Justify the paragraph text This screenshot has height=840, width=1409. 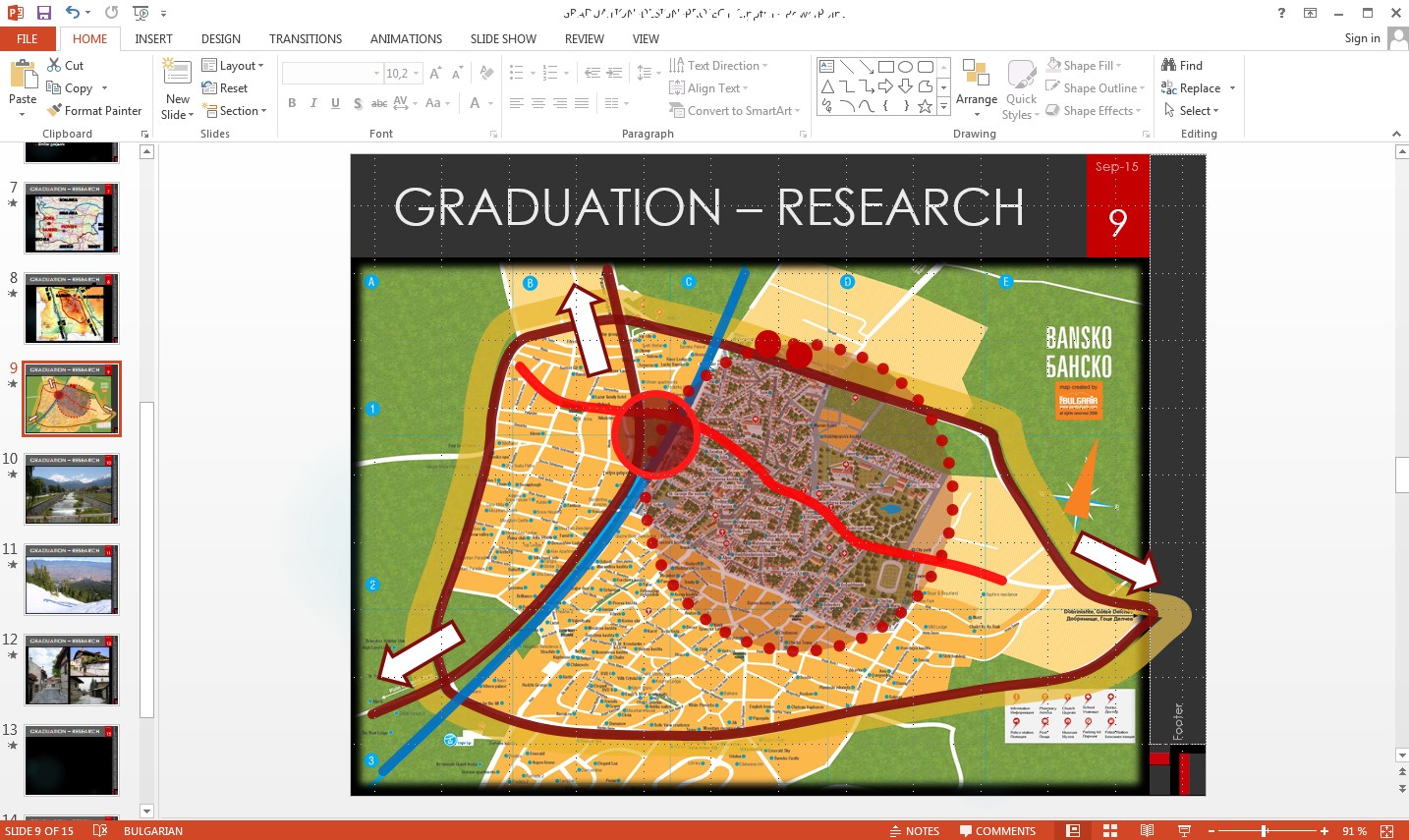point(582,103)
